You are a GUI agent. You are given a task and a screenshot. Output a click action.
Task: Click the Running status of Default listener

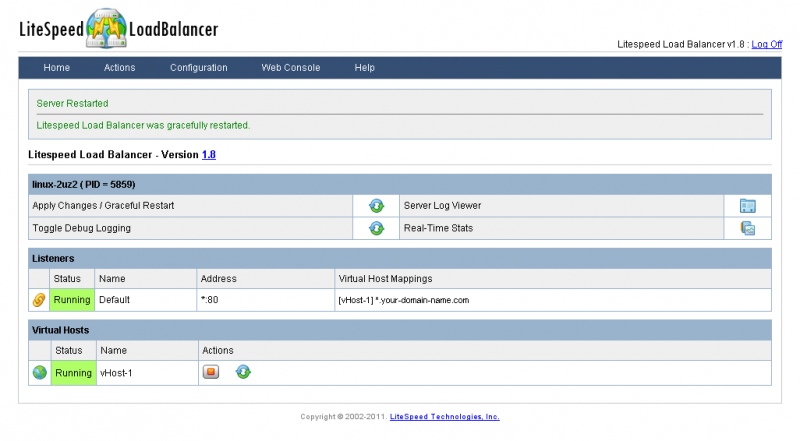point(72,300)
